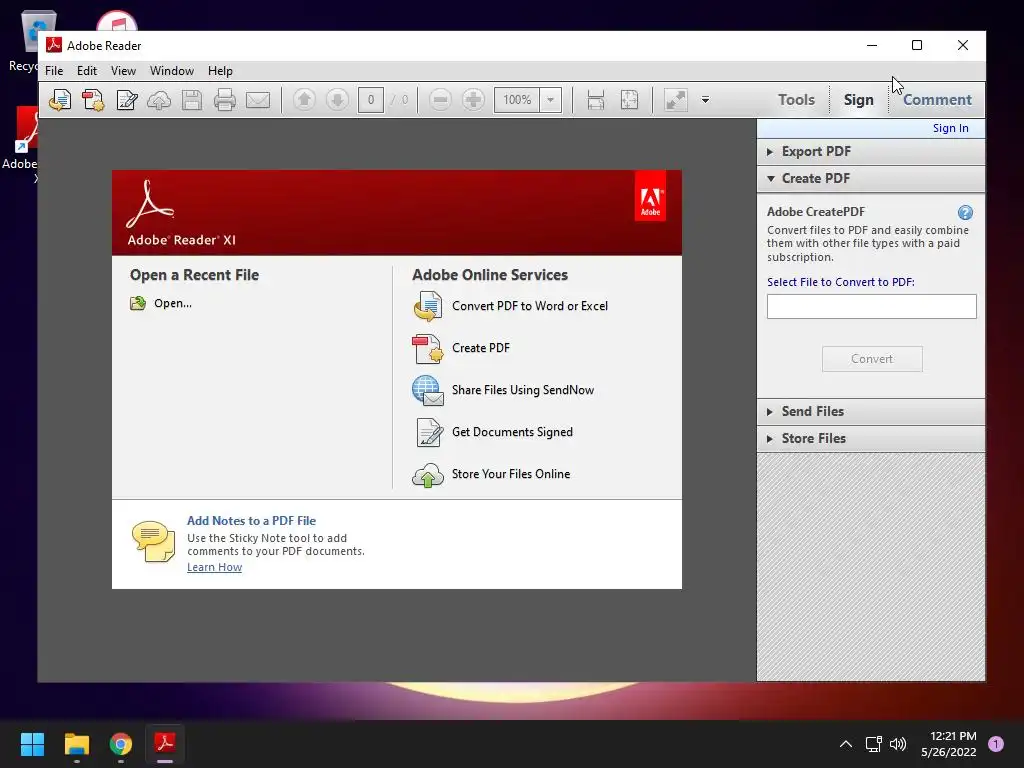Click the fit width scrolling icon
Screen dimensions: 1024x768
(x=596, y=100)
